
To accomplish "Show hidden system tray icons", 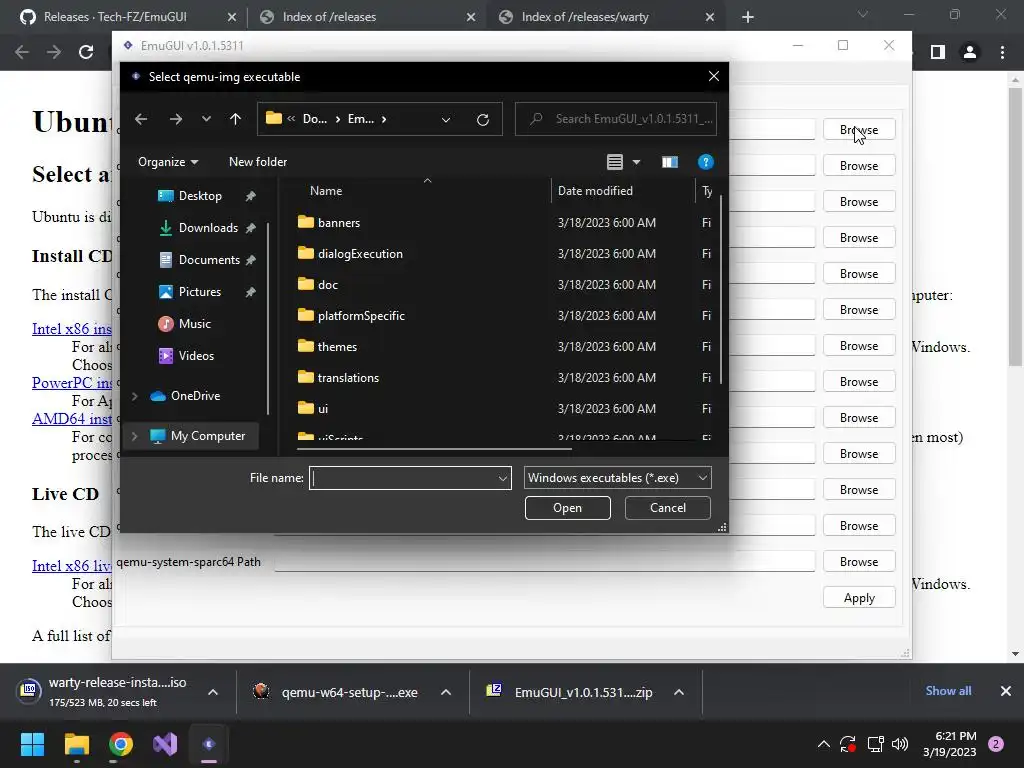I will [x=824, y=744].
